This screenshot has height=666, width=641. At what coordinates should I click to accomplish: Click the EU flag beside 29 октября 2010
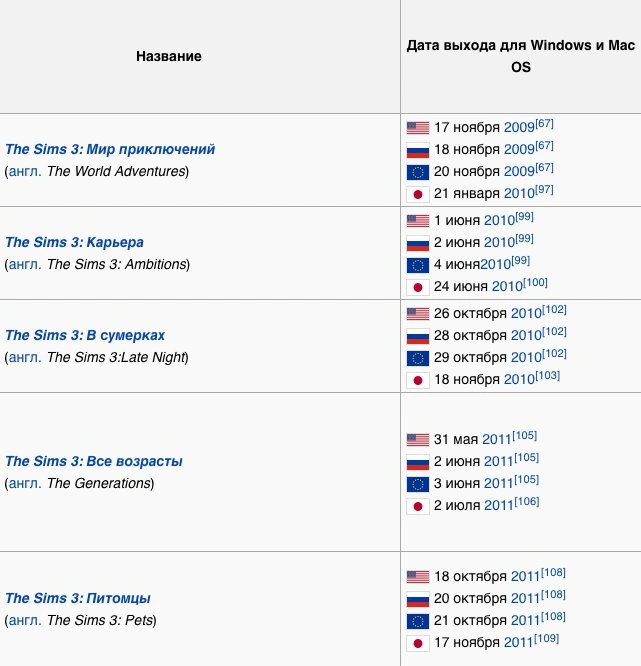point(418,358)
